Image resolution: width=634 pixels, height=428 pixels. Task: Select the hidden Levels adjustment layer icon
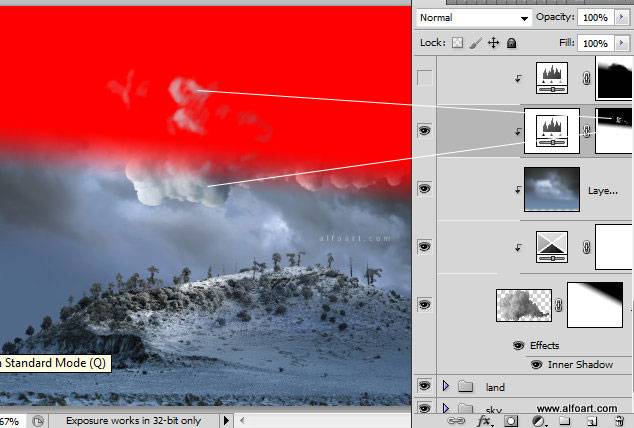pos(552,78)
